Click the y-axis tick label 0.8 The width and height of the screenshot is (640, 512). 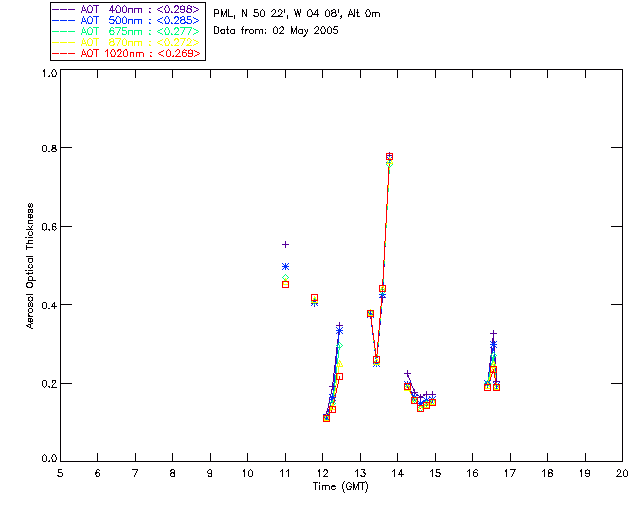click(49, 148)
